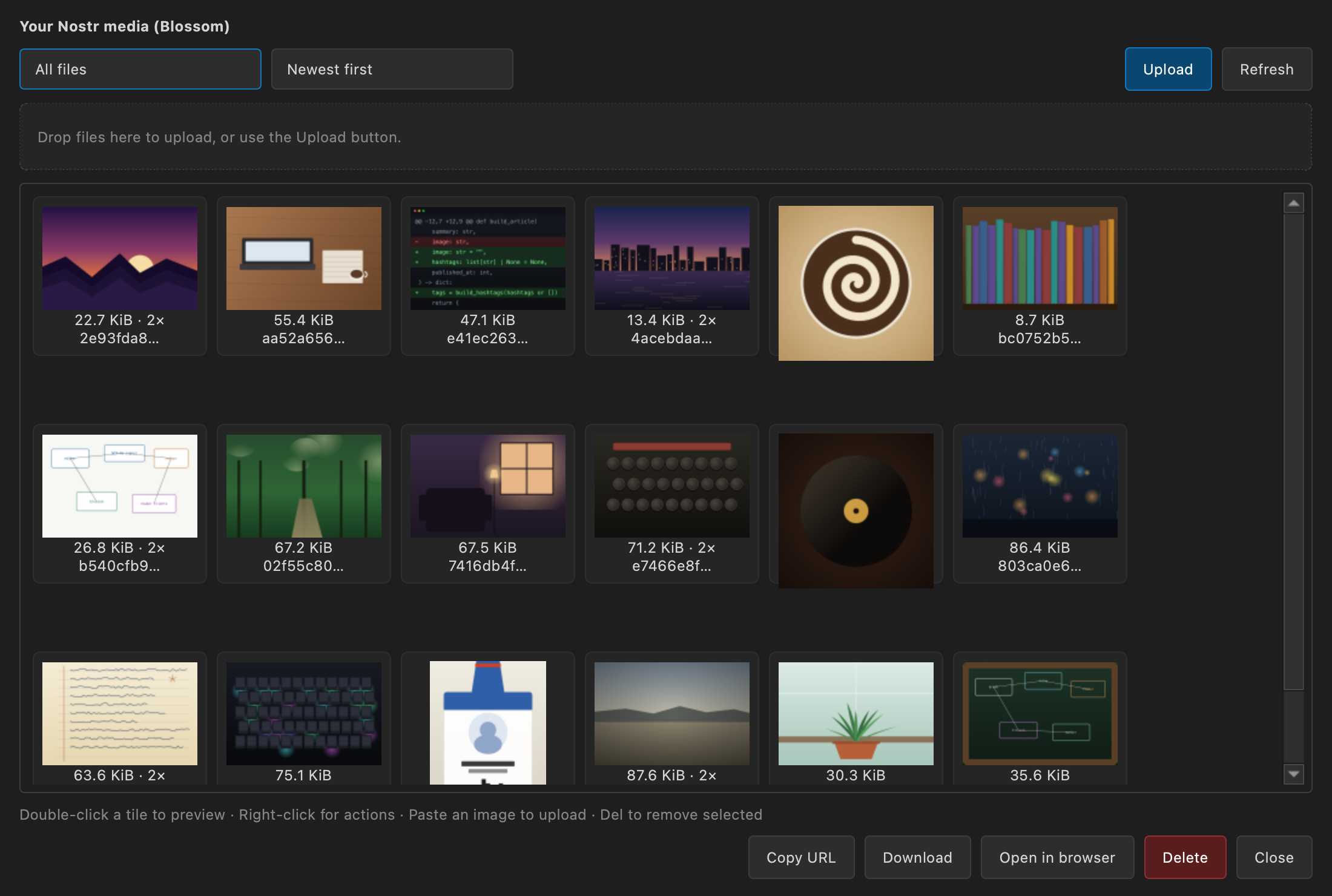Click the bc0752b5... file hash label
The width and height of the screenshot is (1332, 896).
(1040, 338)
